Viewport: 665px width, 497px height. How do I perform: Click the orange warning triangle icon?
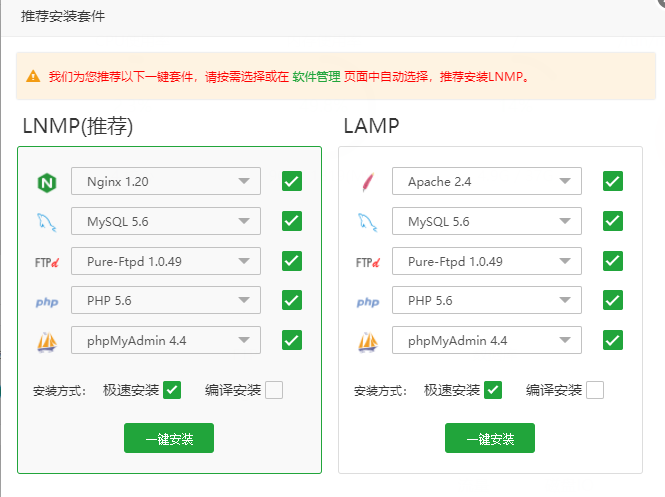33,76
